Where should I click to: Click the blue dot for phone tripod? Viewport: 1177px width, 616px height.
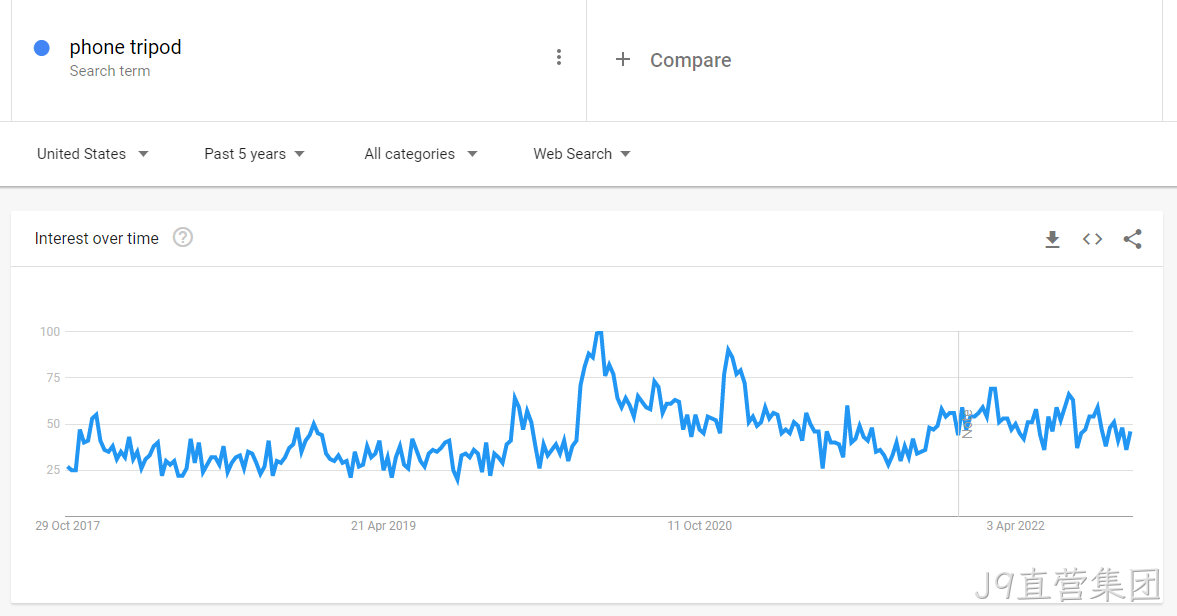pyautogui.click(x=42, y=48)
